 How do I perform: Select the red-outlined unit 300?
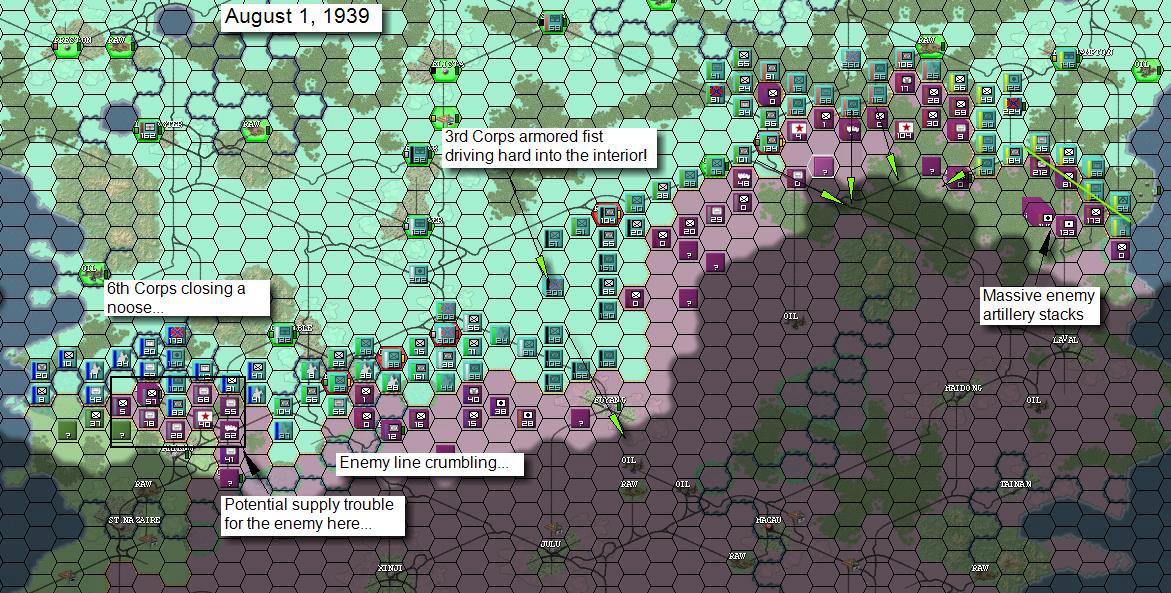click(x=446, y=335)
